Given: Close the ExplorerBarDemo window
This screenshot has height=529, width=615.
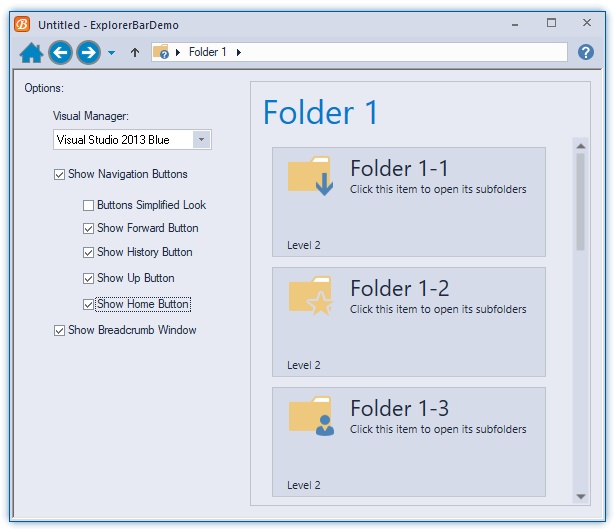Looking at the screenshot, I should click(587, 23).
